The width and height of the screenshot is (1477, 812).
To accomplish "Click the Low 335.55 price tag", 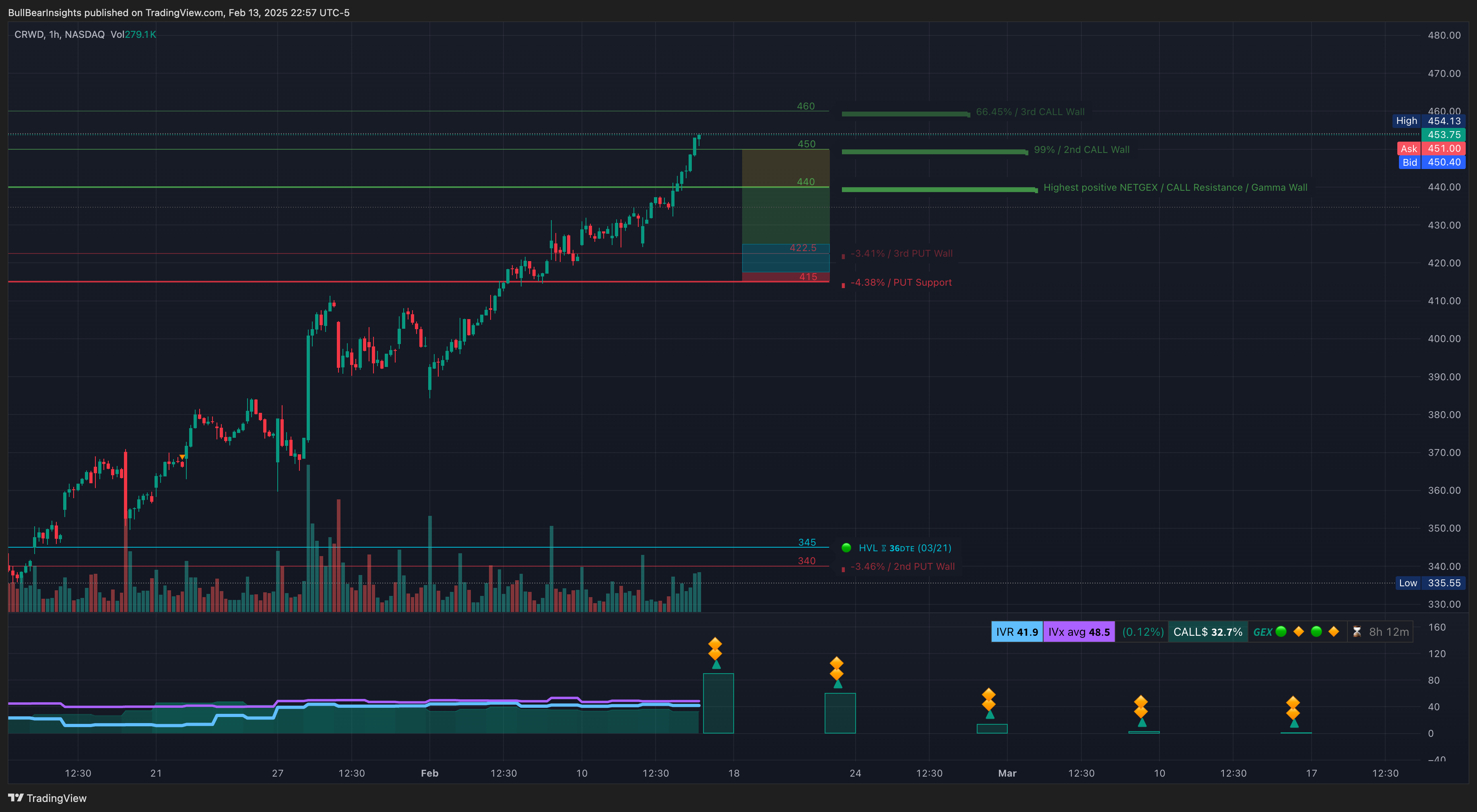I will click(x=1430, y=583).
